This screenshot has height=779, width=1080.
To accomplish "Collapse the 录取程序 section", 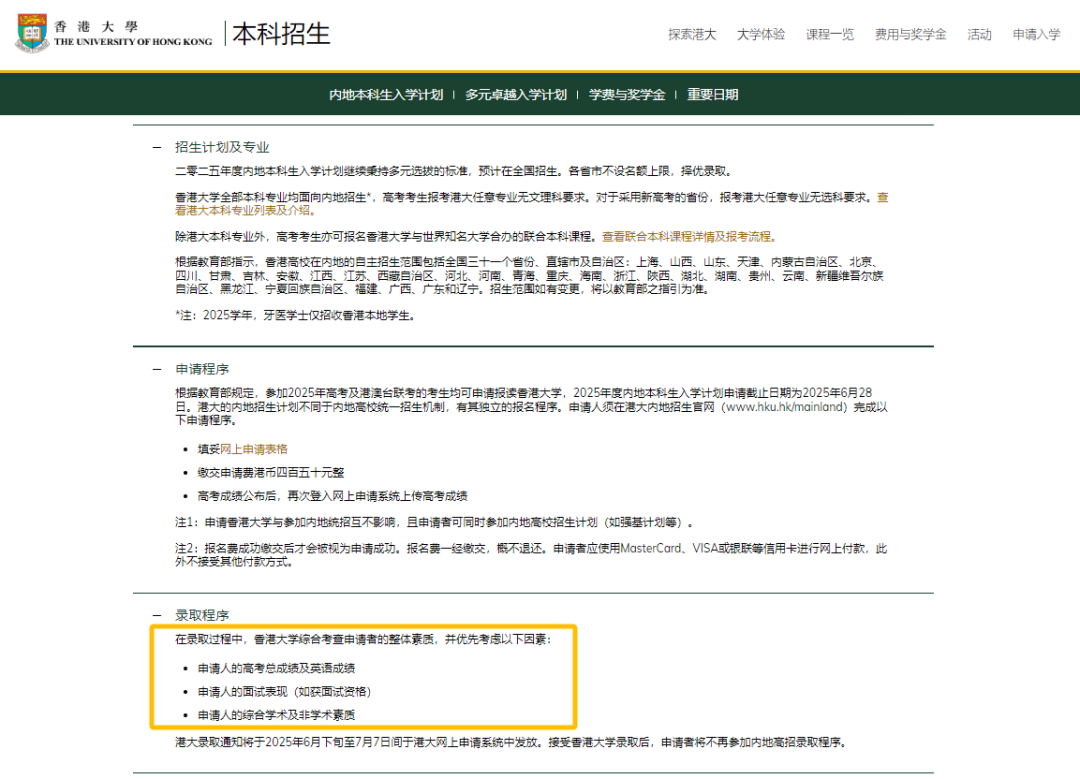I will pos(157,615).
